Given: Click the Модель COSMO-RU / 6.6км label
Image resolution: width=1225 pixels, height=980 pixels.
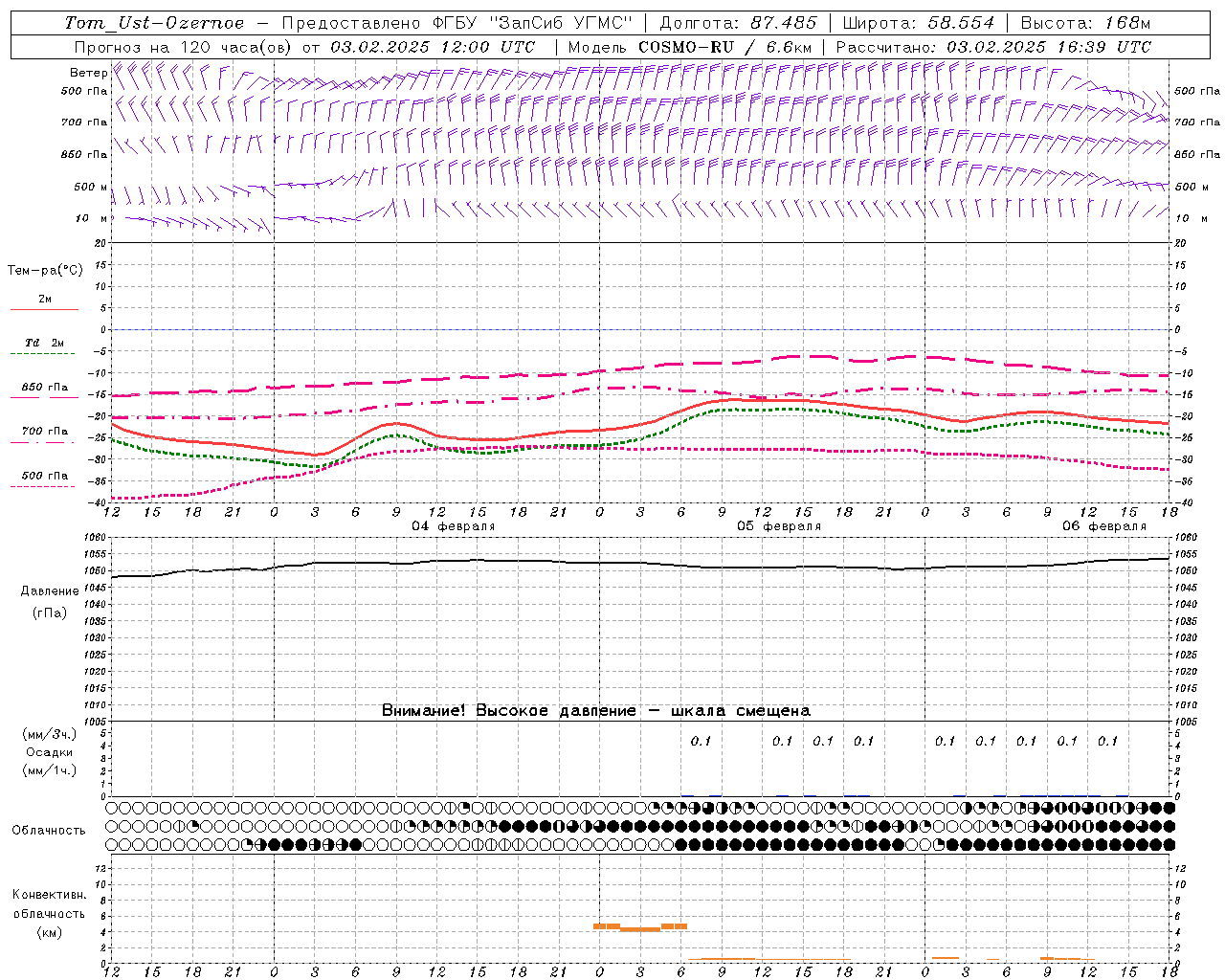Looking at the screenshot, I should point(690,47).
